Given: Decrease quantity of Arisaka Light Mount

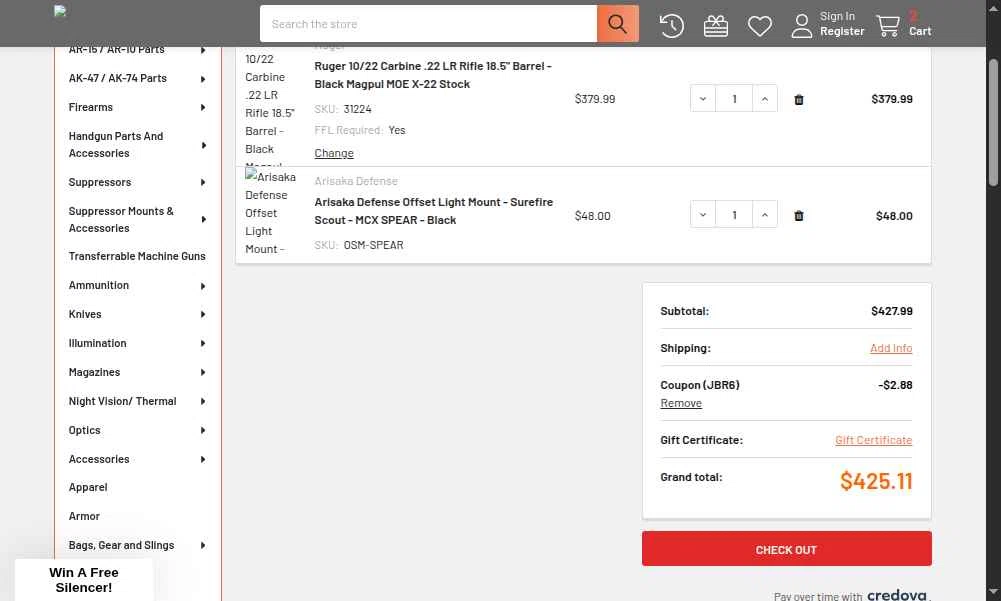Looking at the screenshot, I should [x=703, y=215].
